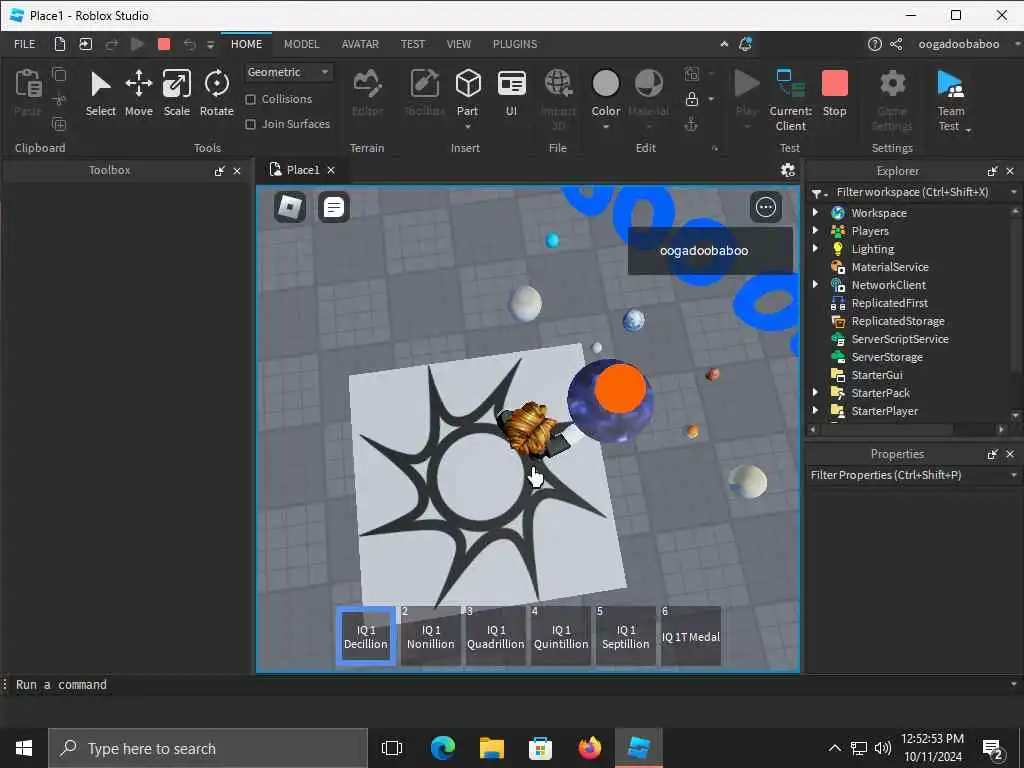Open the oogadoobaboo account dropdown
1024x768 pixels.
[x=1016, y=44]
